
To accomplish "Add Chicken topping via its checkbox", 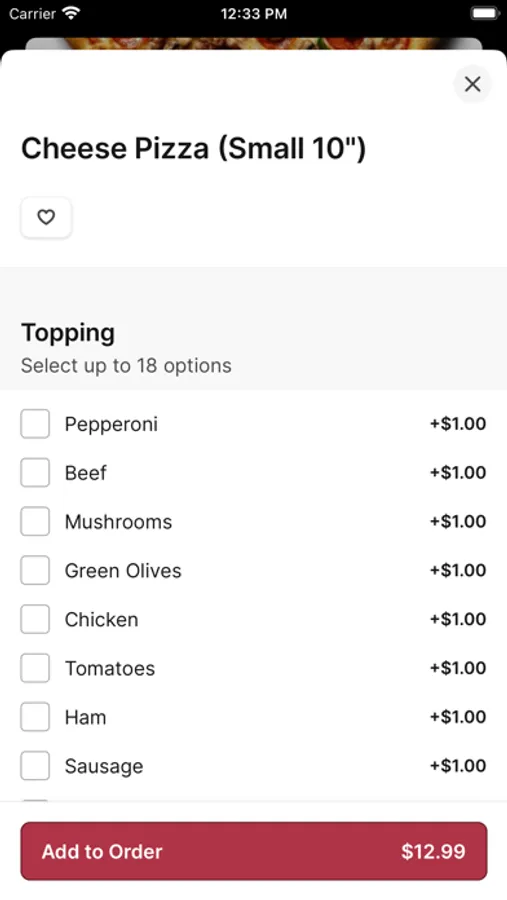I will pos(35,619).
